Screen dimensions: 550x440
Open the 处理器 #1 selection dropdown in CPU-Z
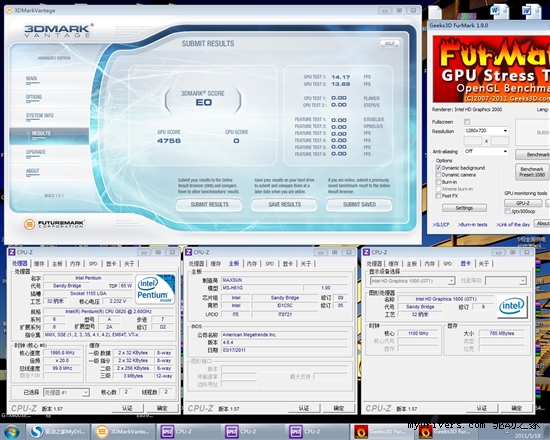pos(66,392)
